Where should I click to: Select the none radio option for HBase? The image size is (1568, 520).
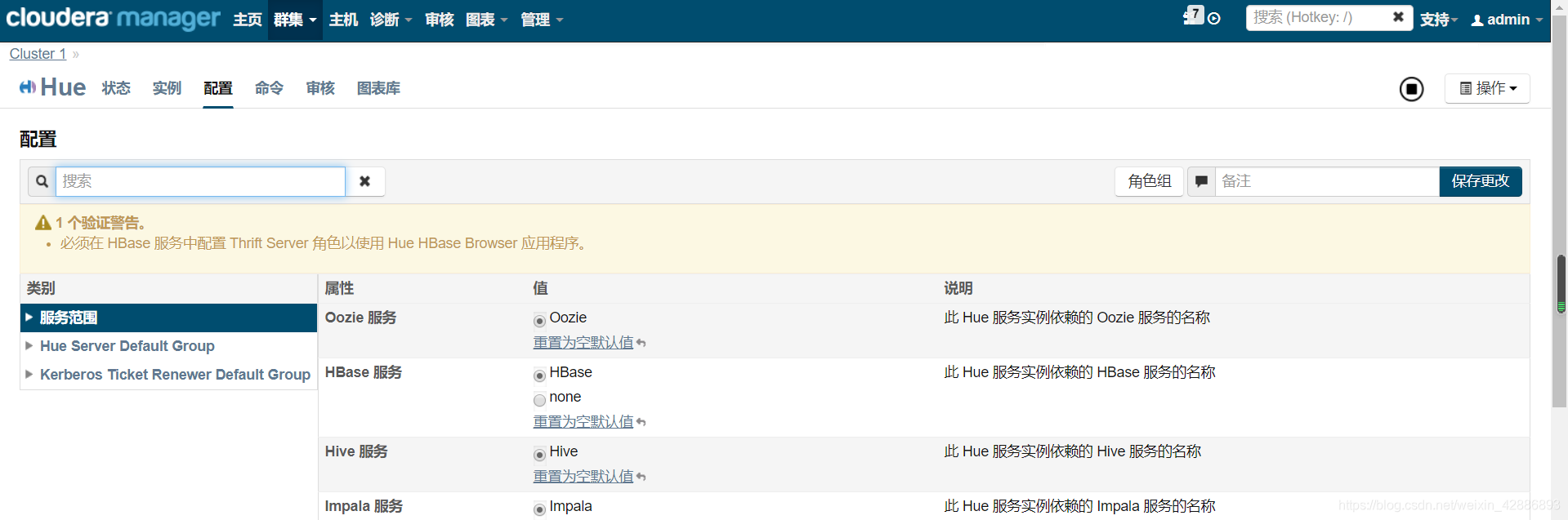539,400
